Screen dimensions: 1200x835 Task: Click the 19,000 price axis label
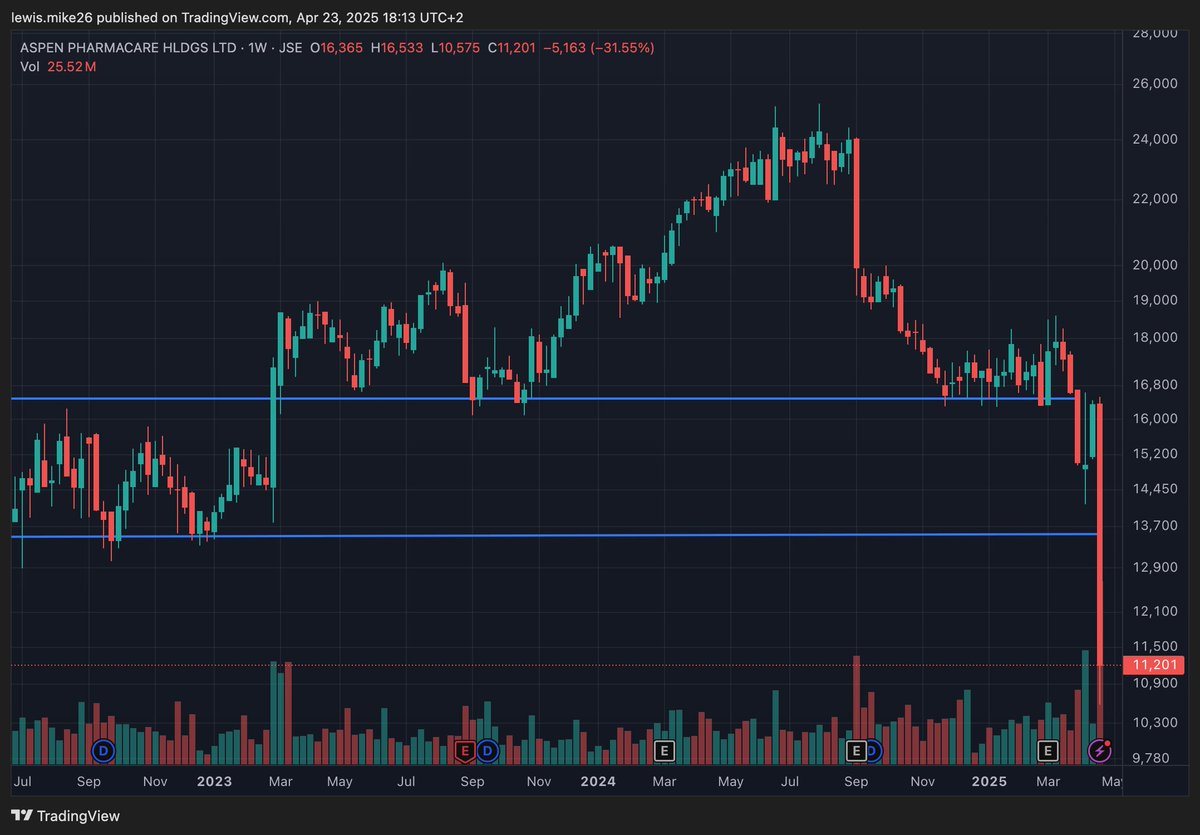coord(1154,300)
